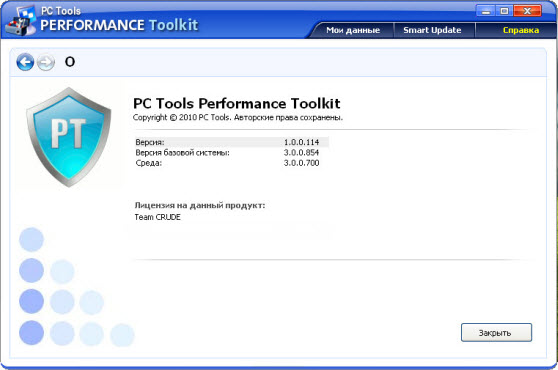Click the page title letter О
The width and height of the screenshot is (558, 370).
click(x=70, y=62)
